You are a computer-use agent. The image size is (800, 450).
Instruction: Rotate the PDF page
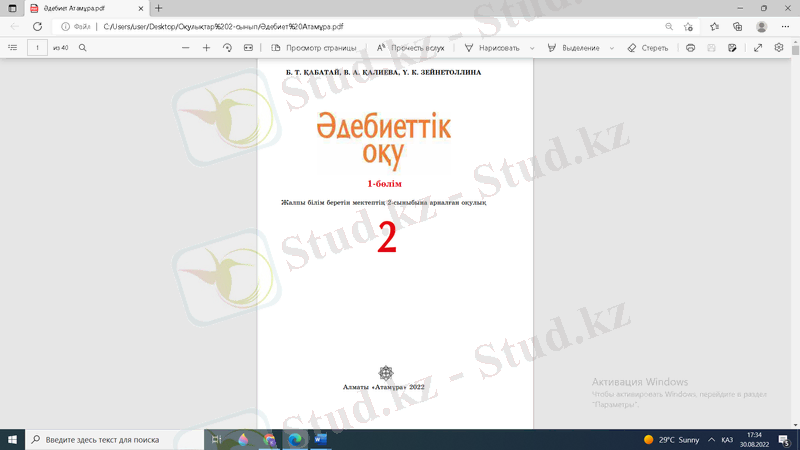coord(227,47)
